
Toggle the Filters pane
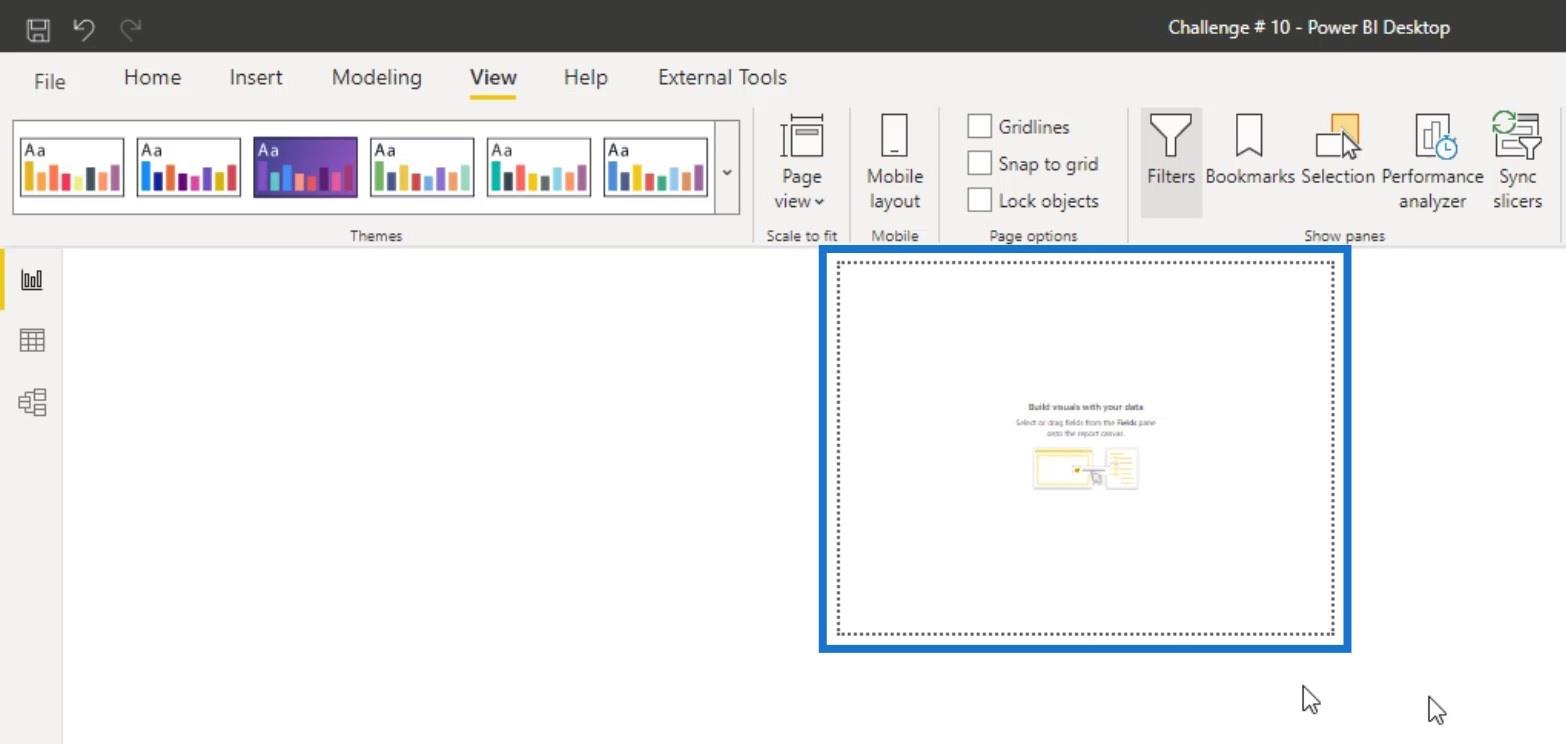[1171, 163]
